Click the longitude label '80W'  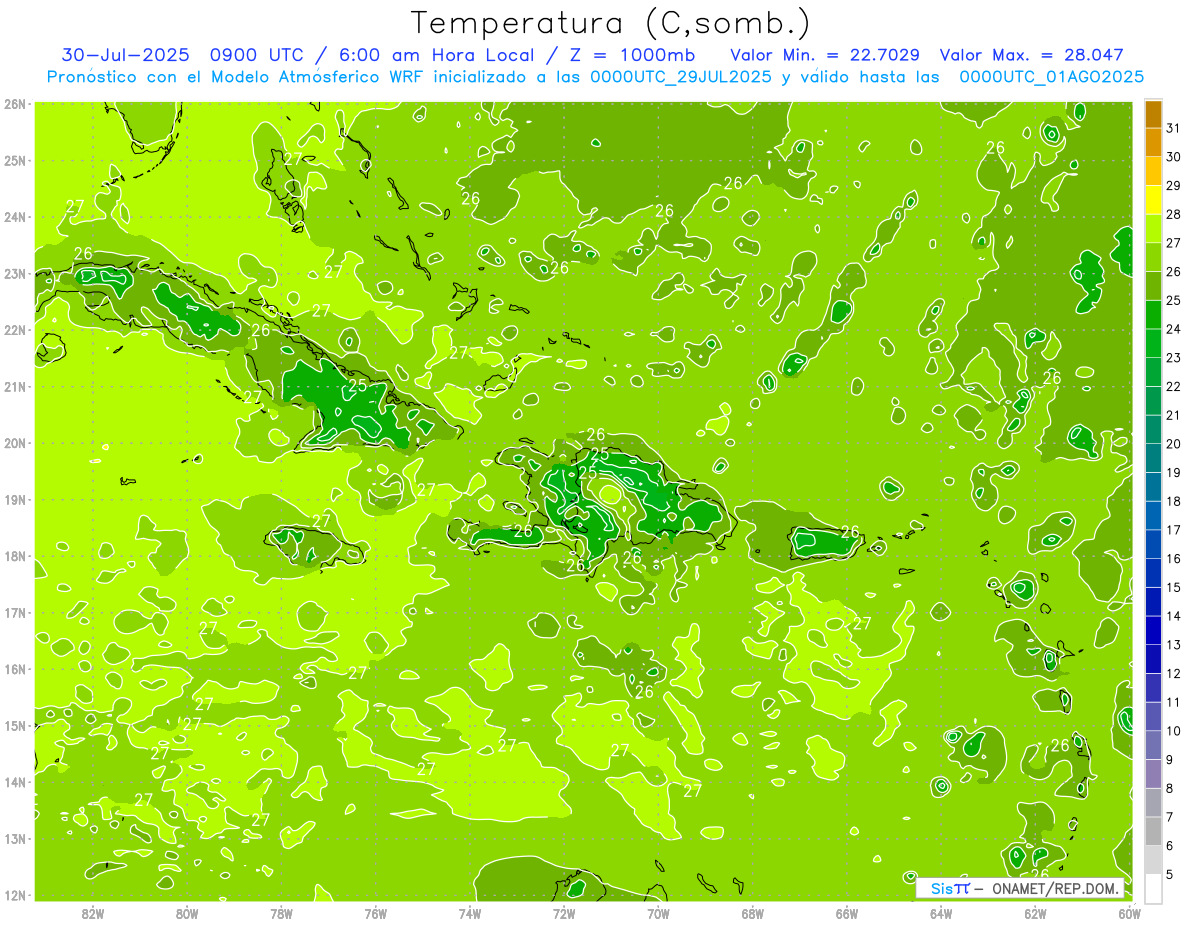(x=187, y=913)
